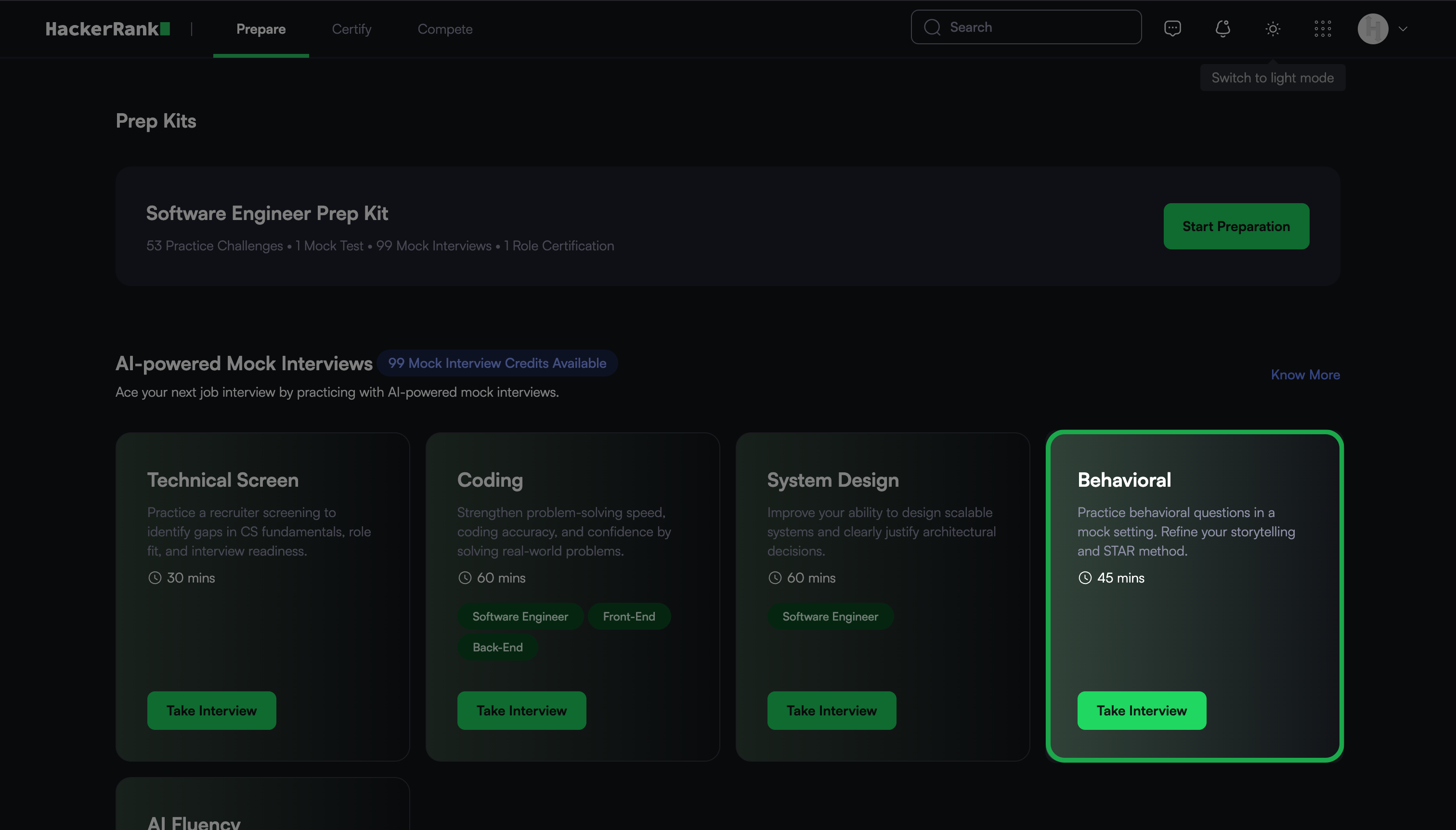Open the notifications bell
This screenshot has width=1456, height=830.
pos(1222,28)
